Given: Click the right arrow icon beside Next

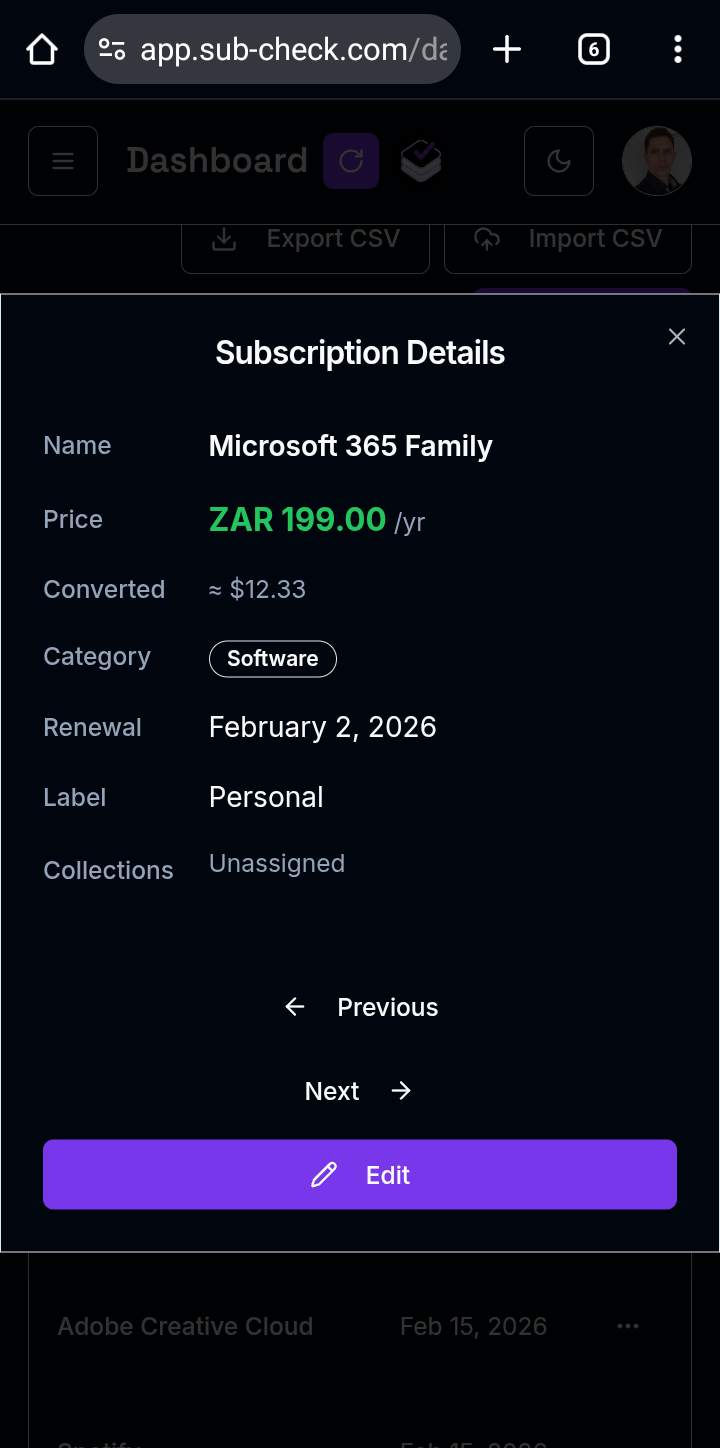Looking at the screenshot, I should tap(400, 1090).
